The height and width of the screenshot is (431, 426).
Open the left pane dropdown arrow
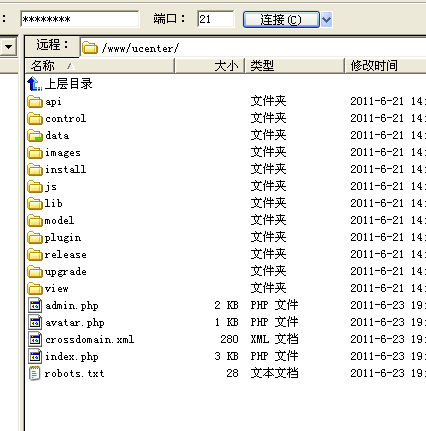point(8,47)
